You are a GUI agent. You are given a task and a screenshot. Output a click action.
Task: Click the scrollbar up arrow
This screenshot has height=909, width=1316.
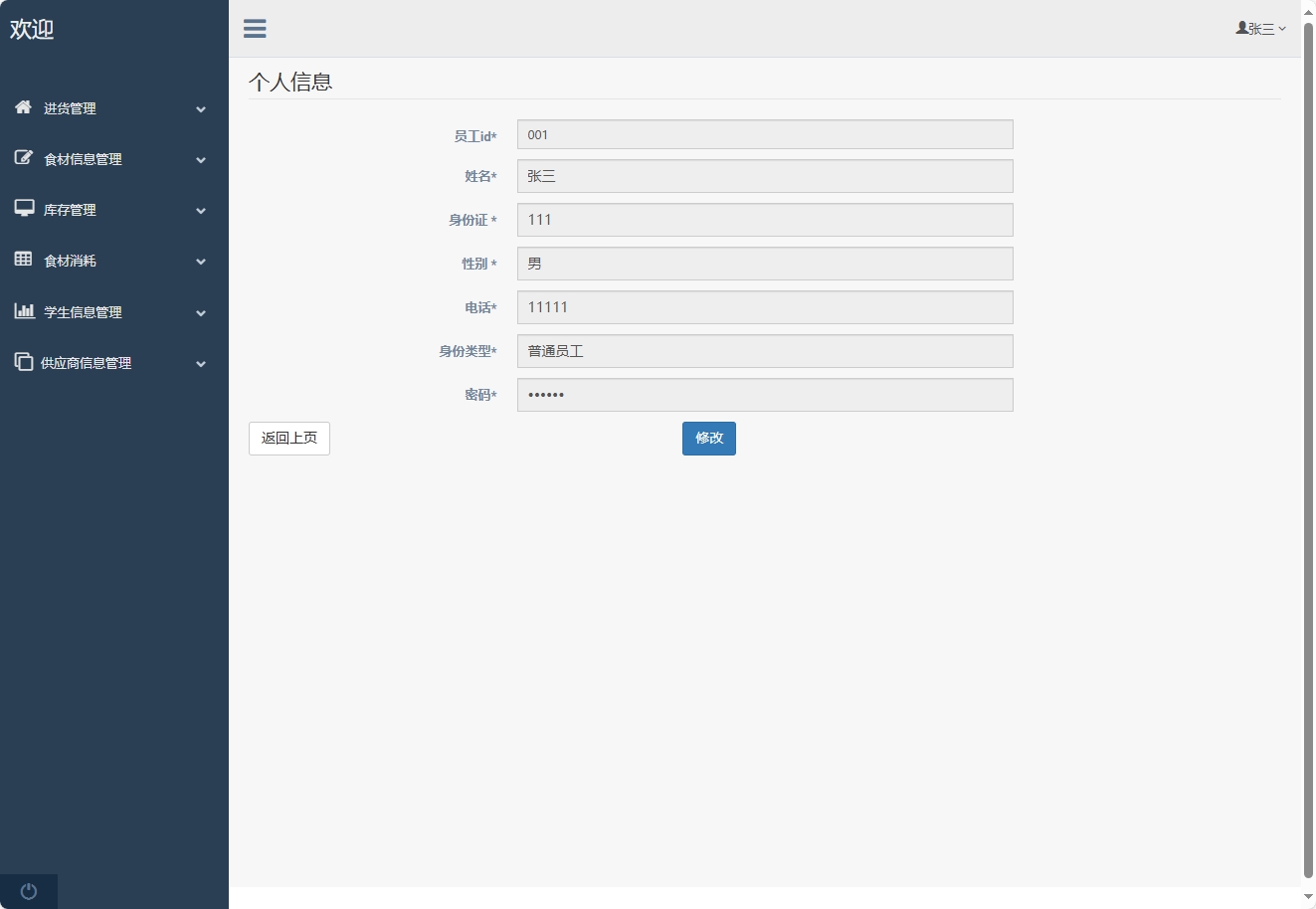coord(1308,11)
